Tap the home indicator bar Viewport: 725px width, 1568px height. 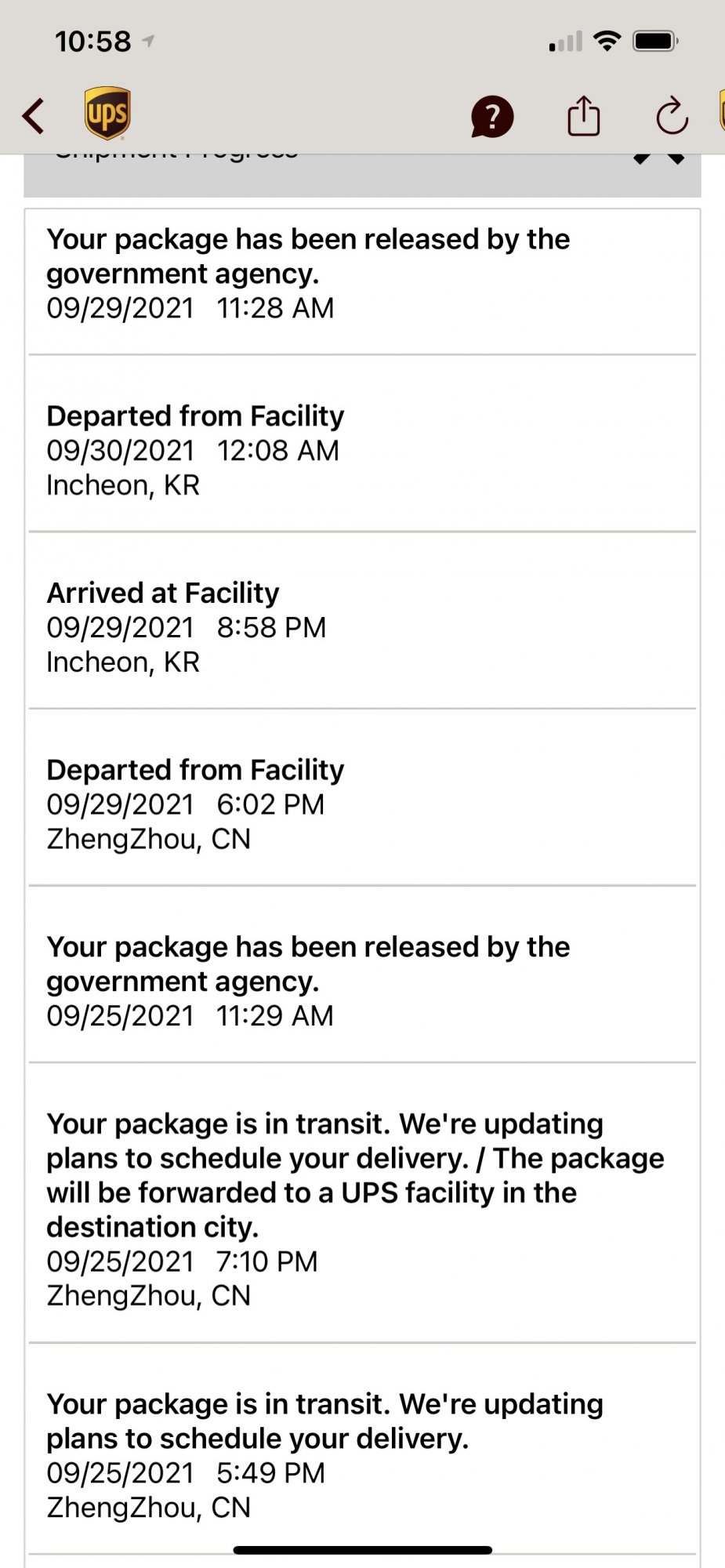pyautogui.click(x=362, y=1550)
